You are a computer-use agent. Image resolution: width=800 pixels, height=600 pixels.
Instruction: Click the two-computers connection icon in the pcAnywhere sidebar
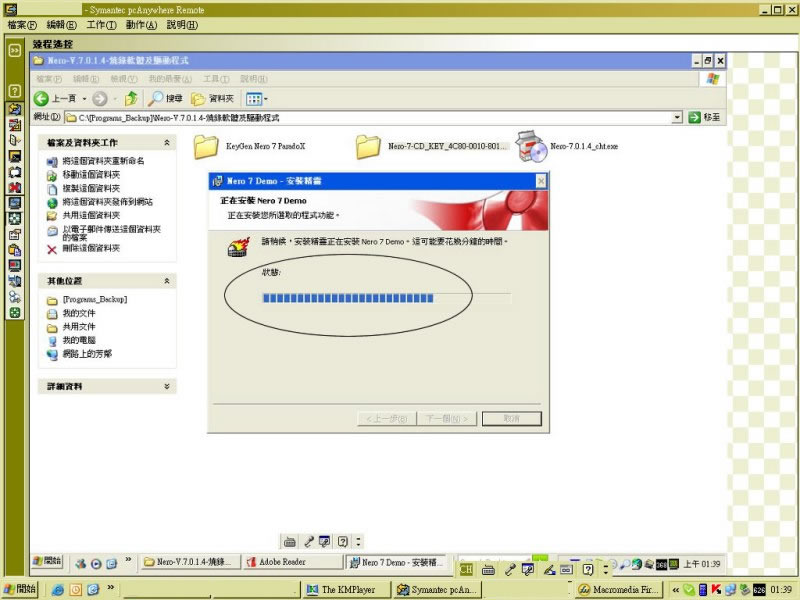pos(15,281)
